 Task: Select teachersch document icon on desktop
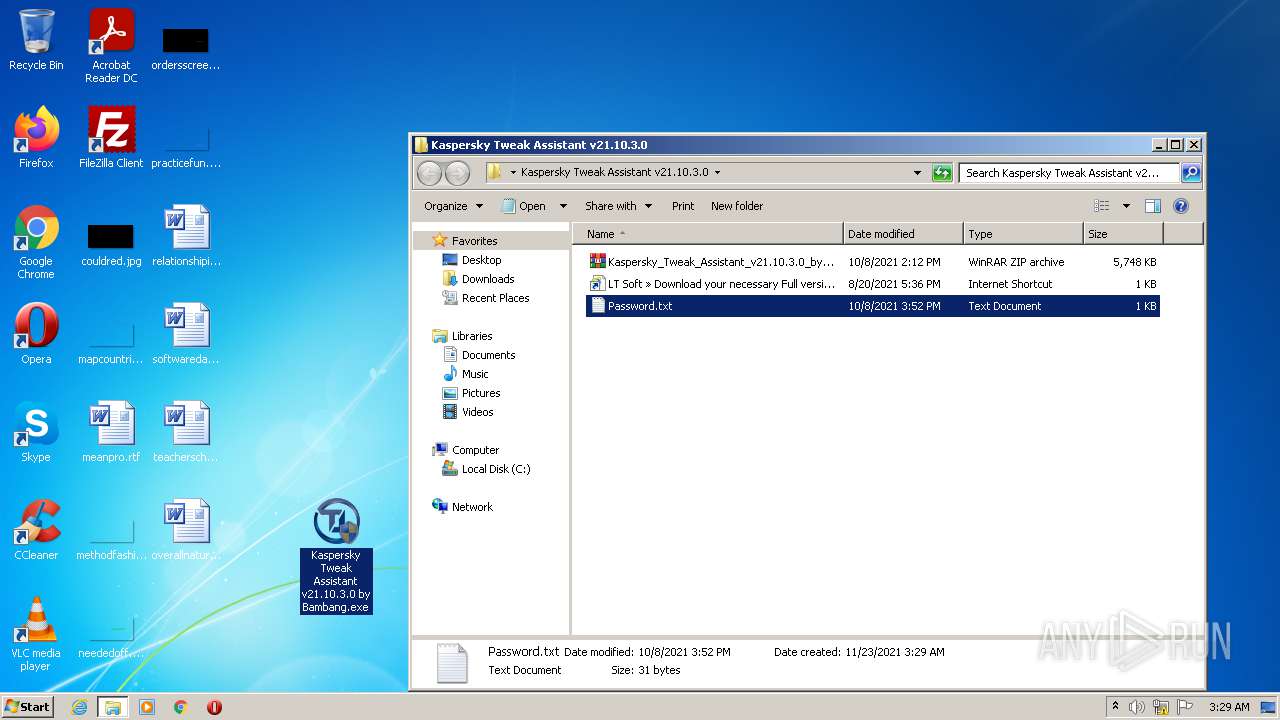coord(186,432)
